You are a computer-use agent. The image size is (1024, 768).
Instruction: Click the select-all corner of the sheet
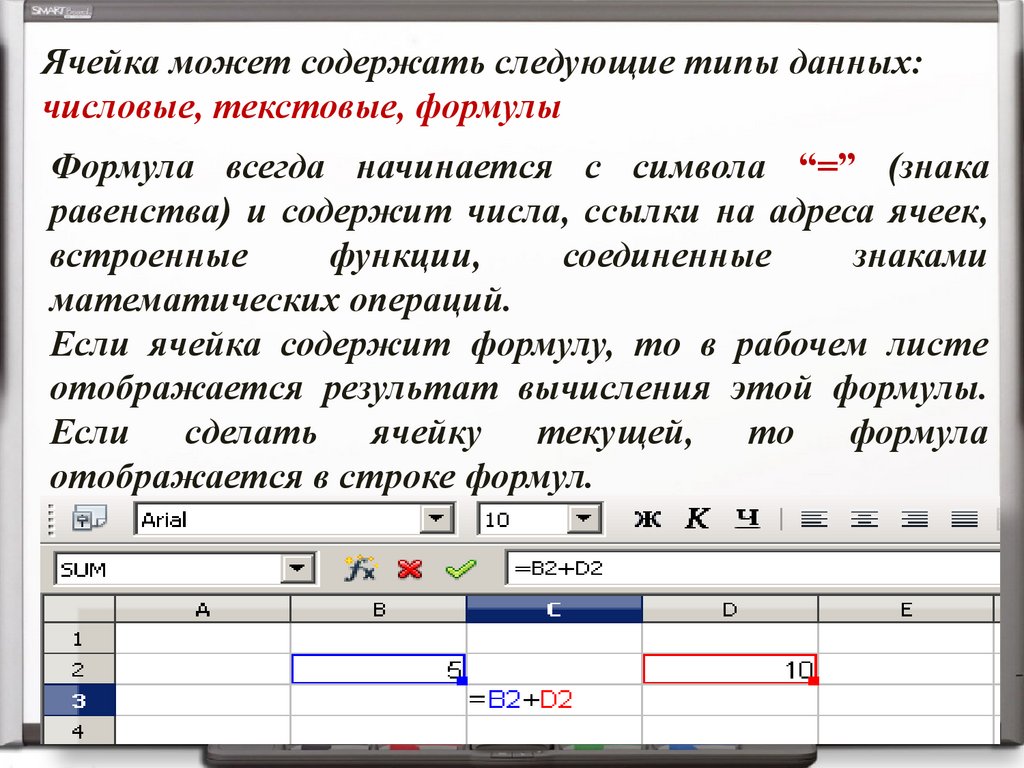[78, 609]
